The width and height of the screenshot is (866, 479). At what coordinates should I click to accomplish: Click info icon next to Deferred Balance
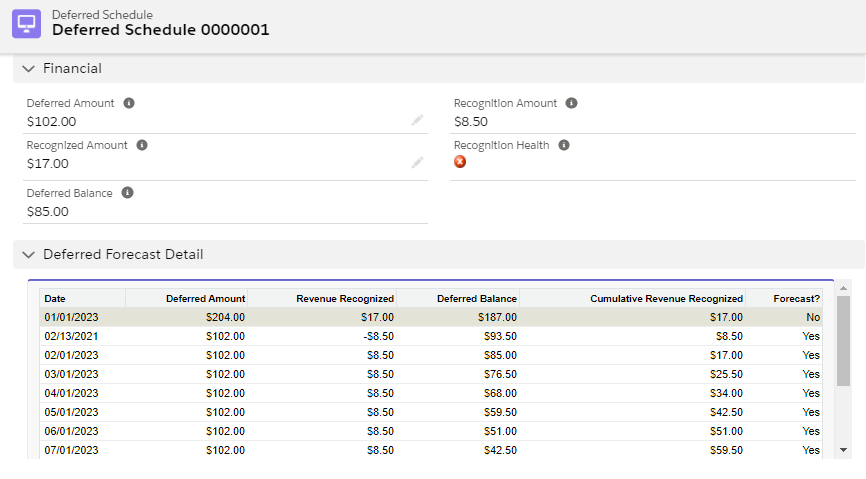pyautogui.click(x=128, y=193)
